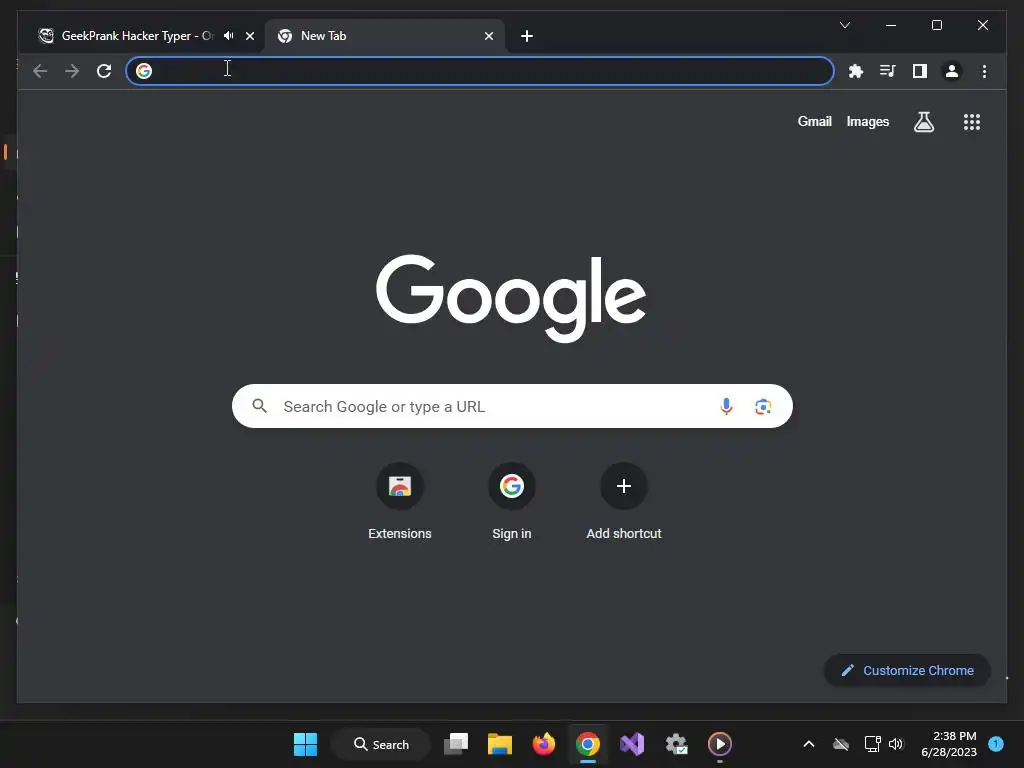The width and height of the screenshot is (1024, 768).
Task: Select the New Tab tab
Action: click(x=384, y=36)
